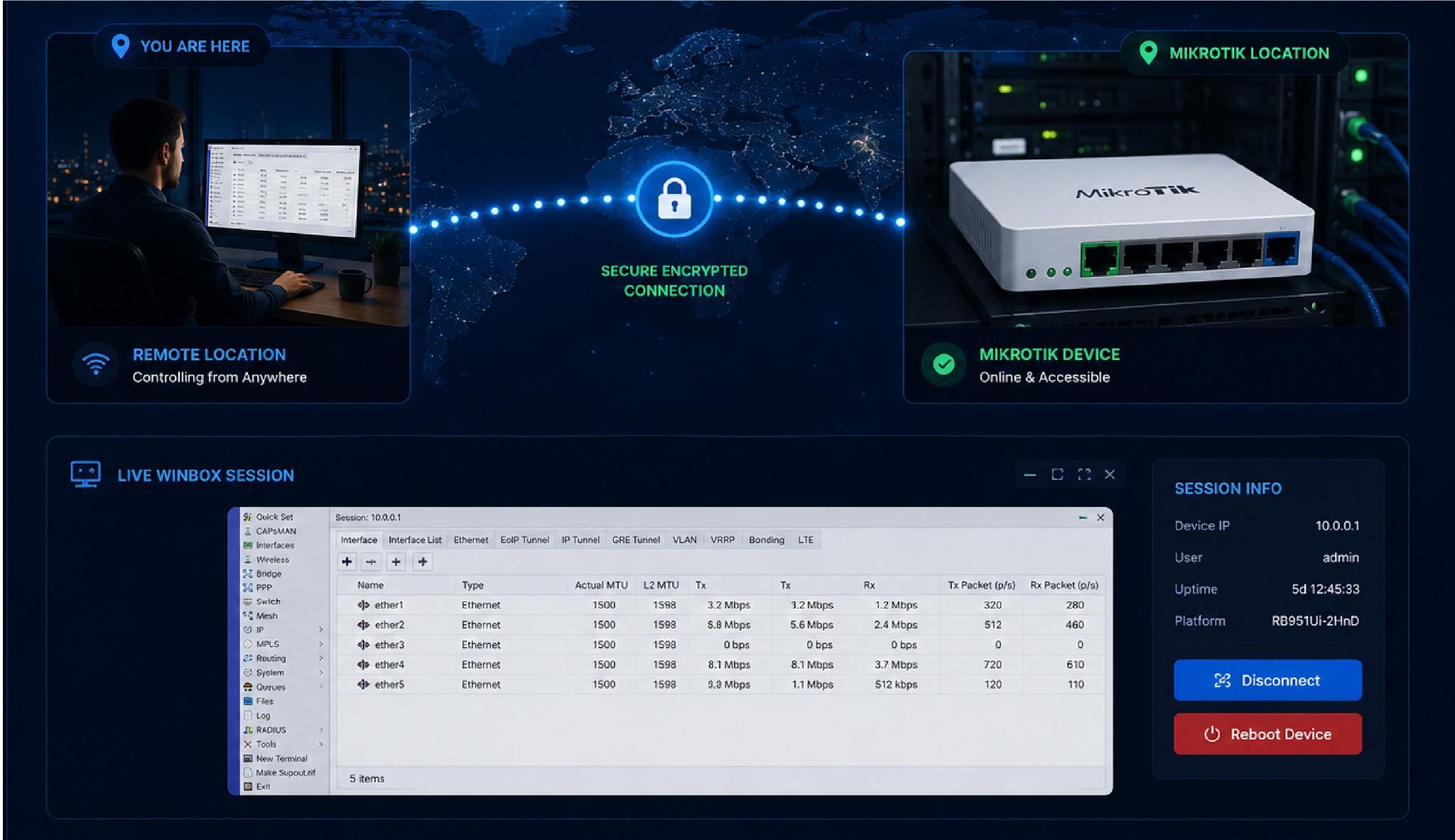Expand the Routing submenu arrow
1455x840 pixels.
[320, 658]
